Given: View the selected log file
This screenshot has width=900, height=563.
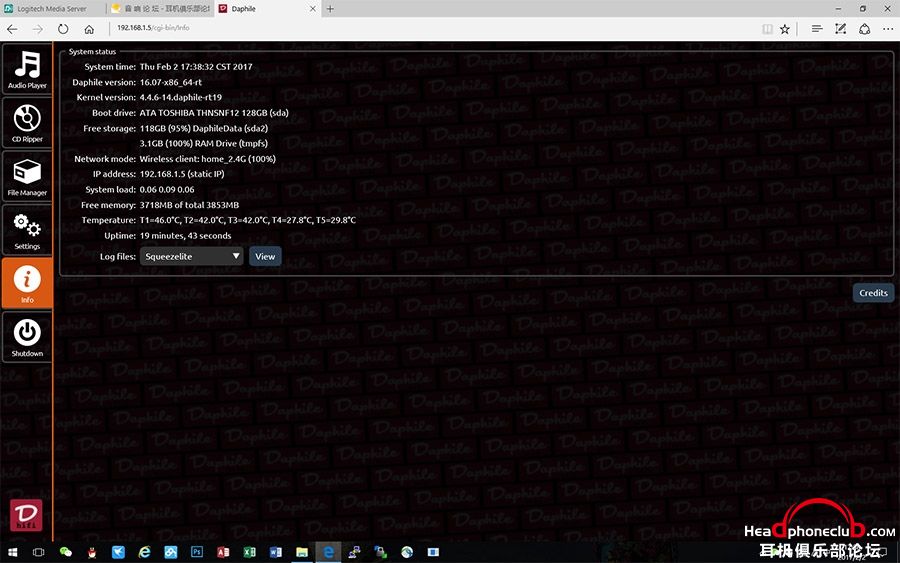Looking at the screenshot, I should point(265,256).
